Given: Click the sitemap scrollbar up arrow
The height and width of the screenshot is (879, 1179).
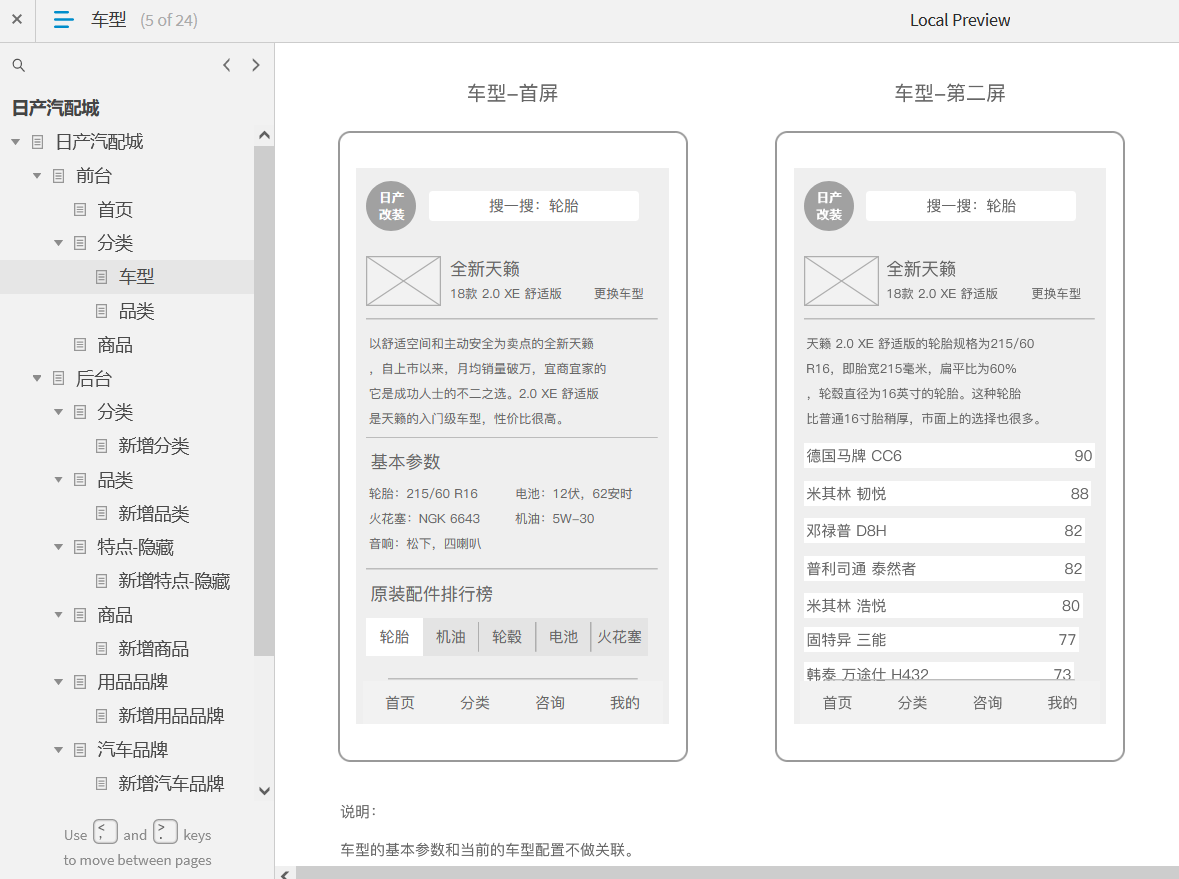Looking at the screenshot, I should [264, 135].
